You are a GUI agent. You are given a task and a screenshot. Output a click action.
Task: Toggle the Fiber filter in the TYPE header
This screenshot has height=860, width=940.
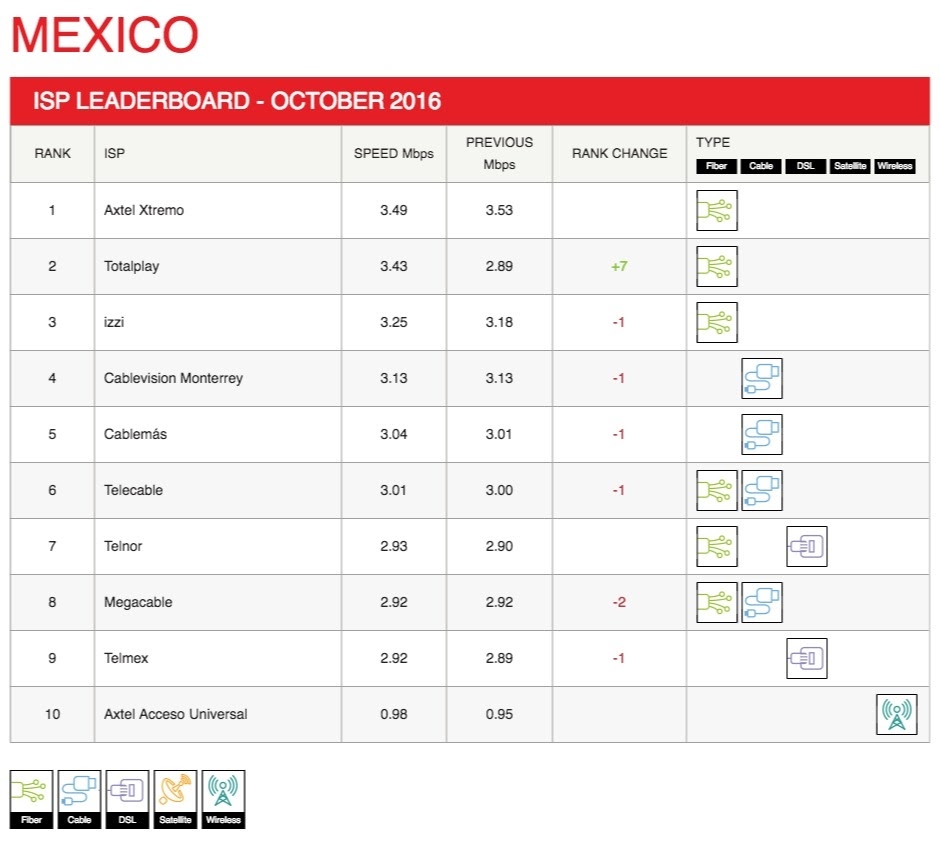[x=716, y=166]
